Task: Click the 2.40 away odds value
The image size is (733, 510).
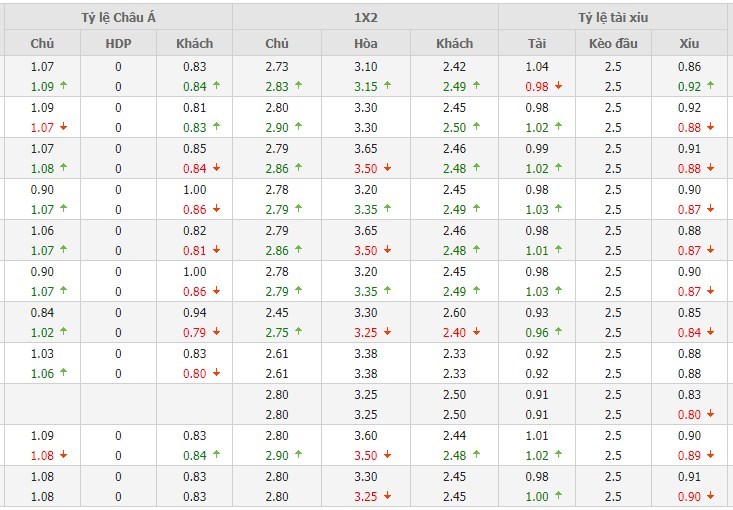Action: pyautogui.click(x=454, y=333)
